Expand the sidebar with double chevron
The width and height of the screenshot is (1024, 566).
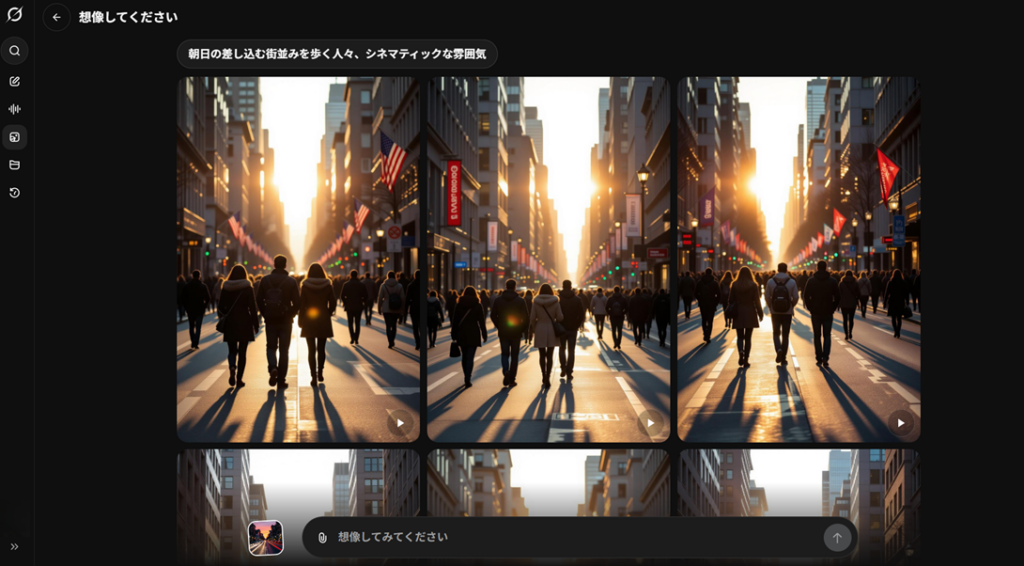[14, 546]
